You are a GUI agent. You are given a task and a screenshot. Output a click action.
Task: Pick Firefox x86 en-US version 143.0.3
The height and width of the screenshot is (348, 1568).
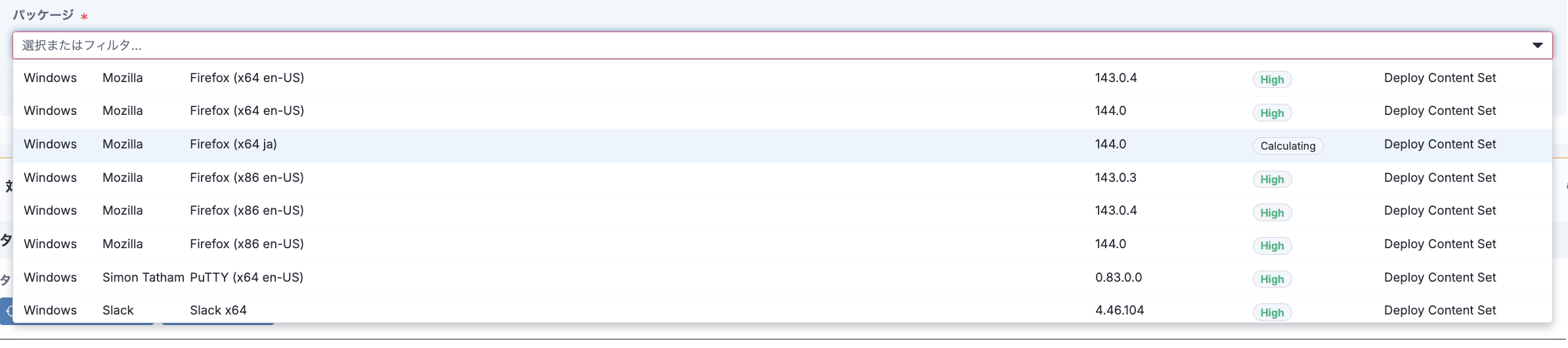(x=247, y=178)
